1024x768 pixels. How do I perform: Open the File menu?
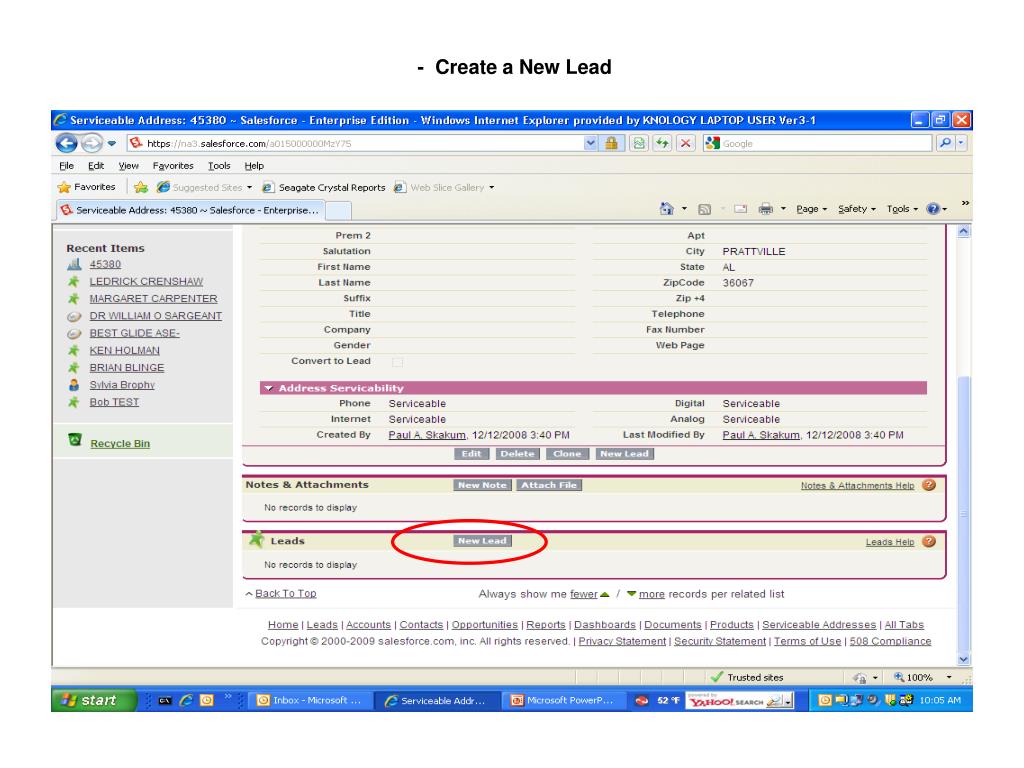[66, 166]
